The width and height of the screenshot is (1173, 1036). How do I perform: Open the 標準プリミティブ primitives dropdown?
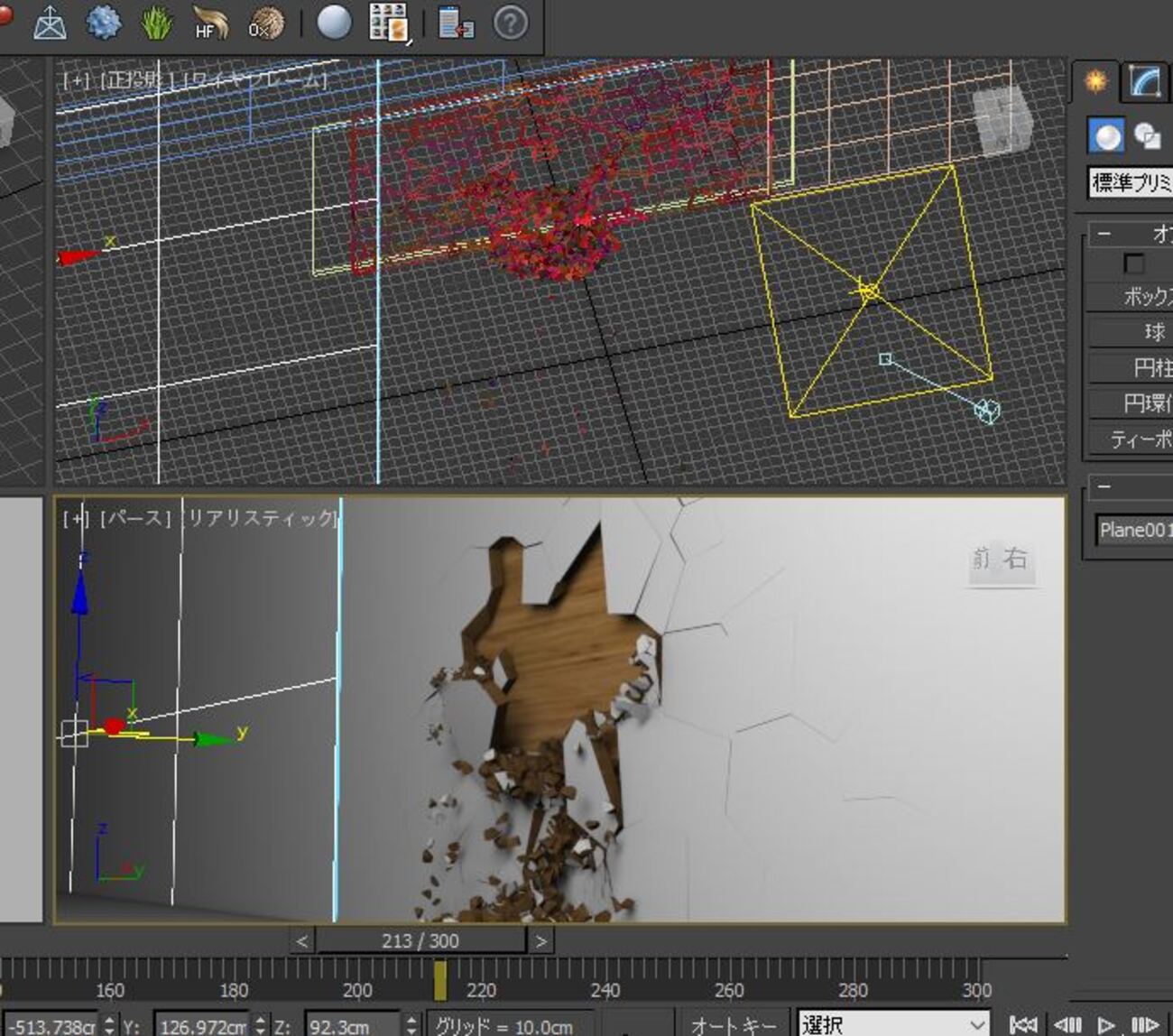(1131, 182)
